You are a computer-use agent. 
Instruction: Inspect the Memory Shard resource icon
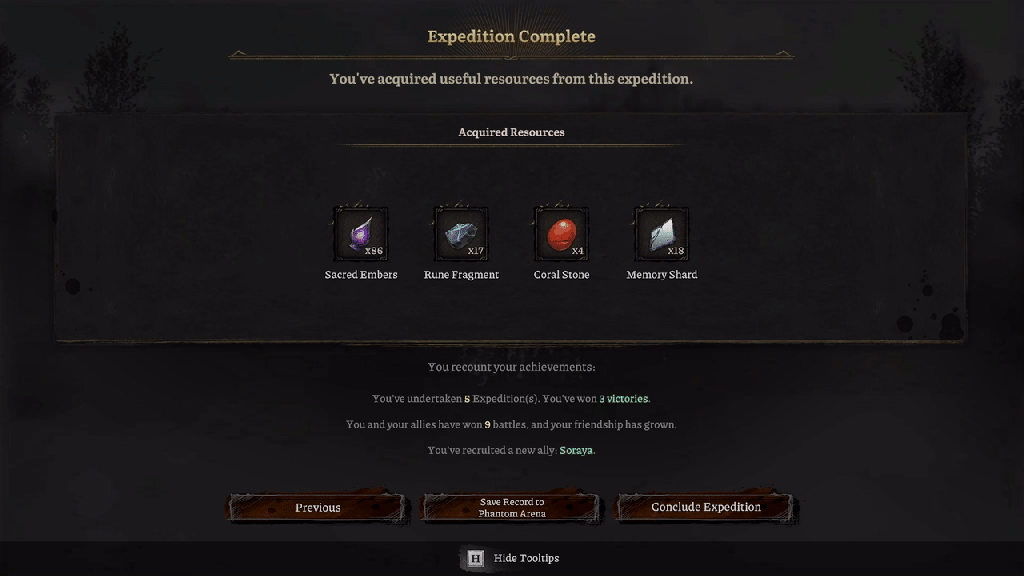(661, 234)
